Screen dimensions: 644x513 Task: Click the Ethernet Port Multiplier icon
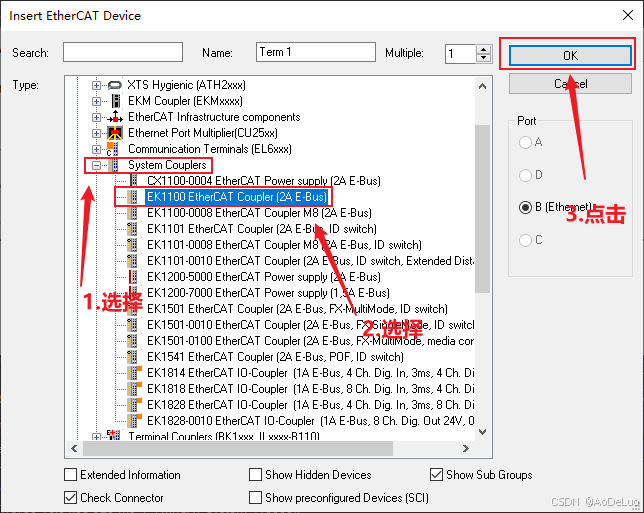point(115,133)
